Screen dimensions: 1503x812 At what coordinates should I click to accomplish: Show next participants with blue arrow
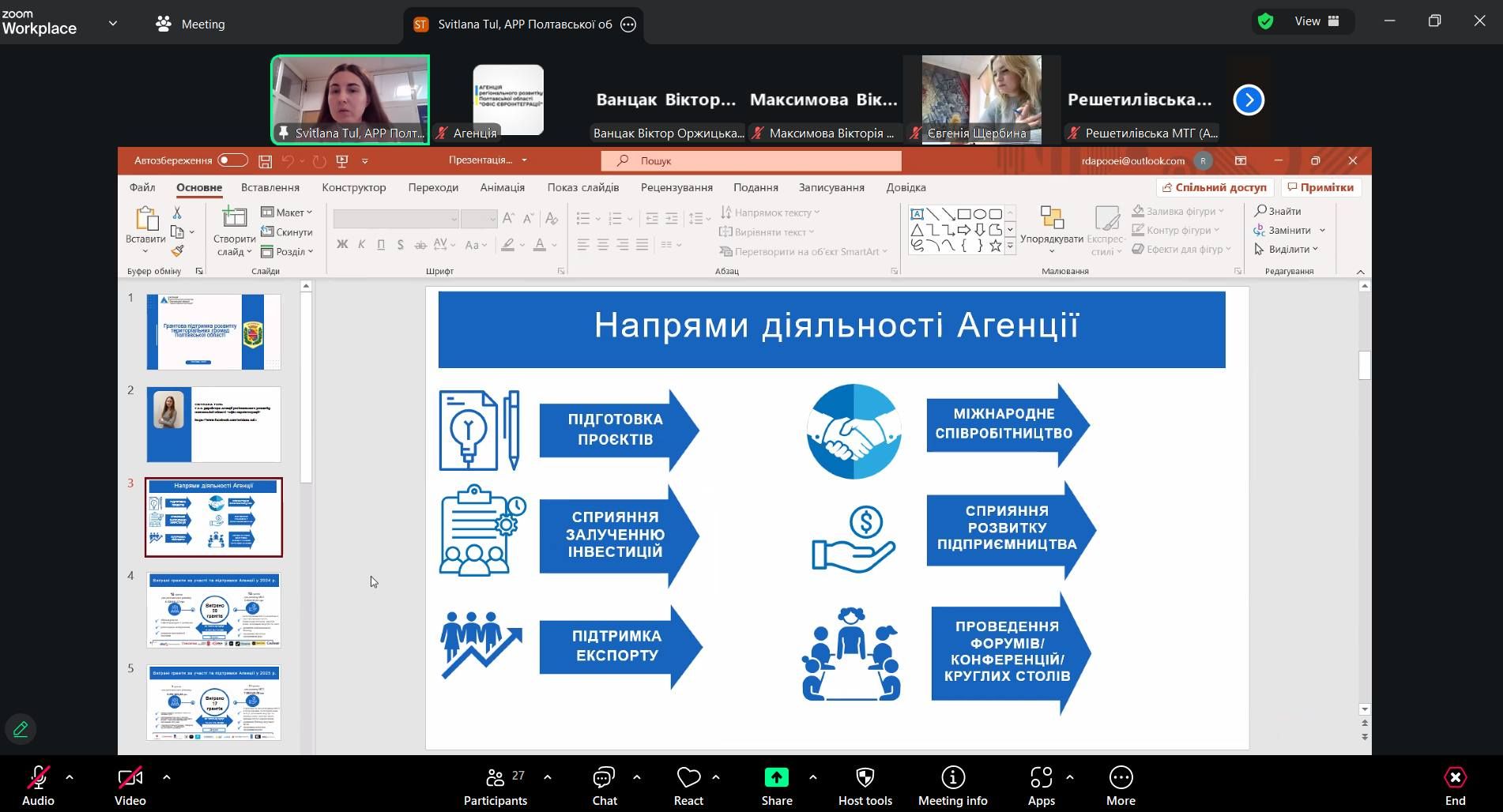point(1249,100)
